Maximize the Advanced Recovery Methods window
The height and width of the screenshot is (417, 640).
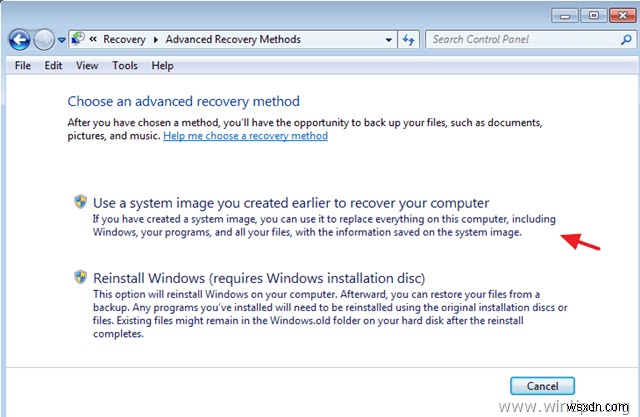[x=594, y=16]
